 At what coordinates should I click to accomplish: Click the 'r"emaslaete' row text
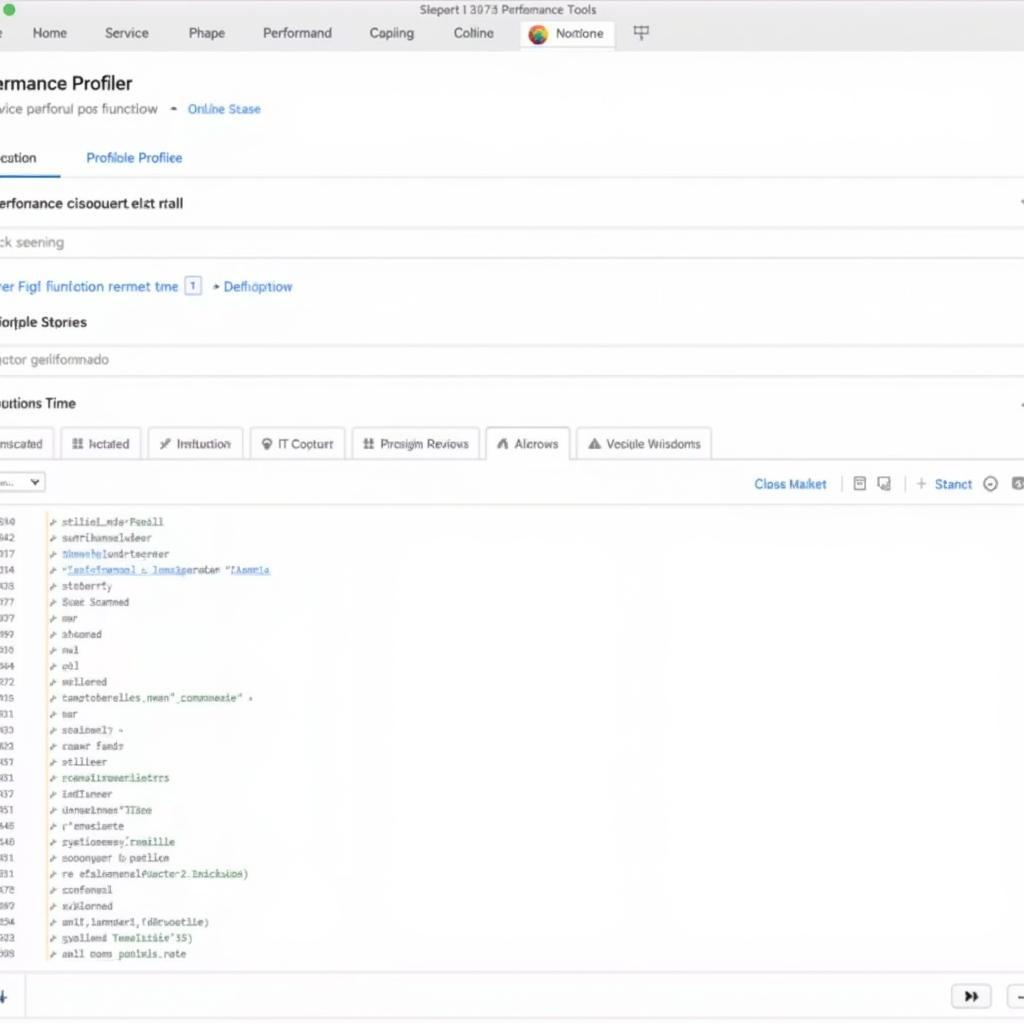coord(93,826)
